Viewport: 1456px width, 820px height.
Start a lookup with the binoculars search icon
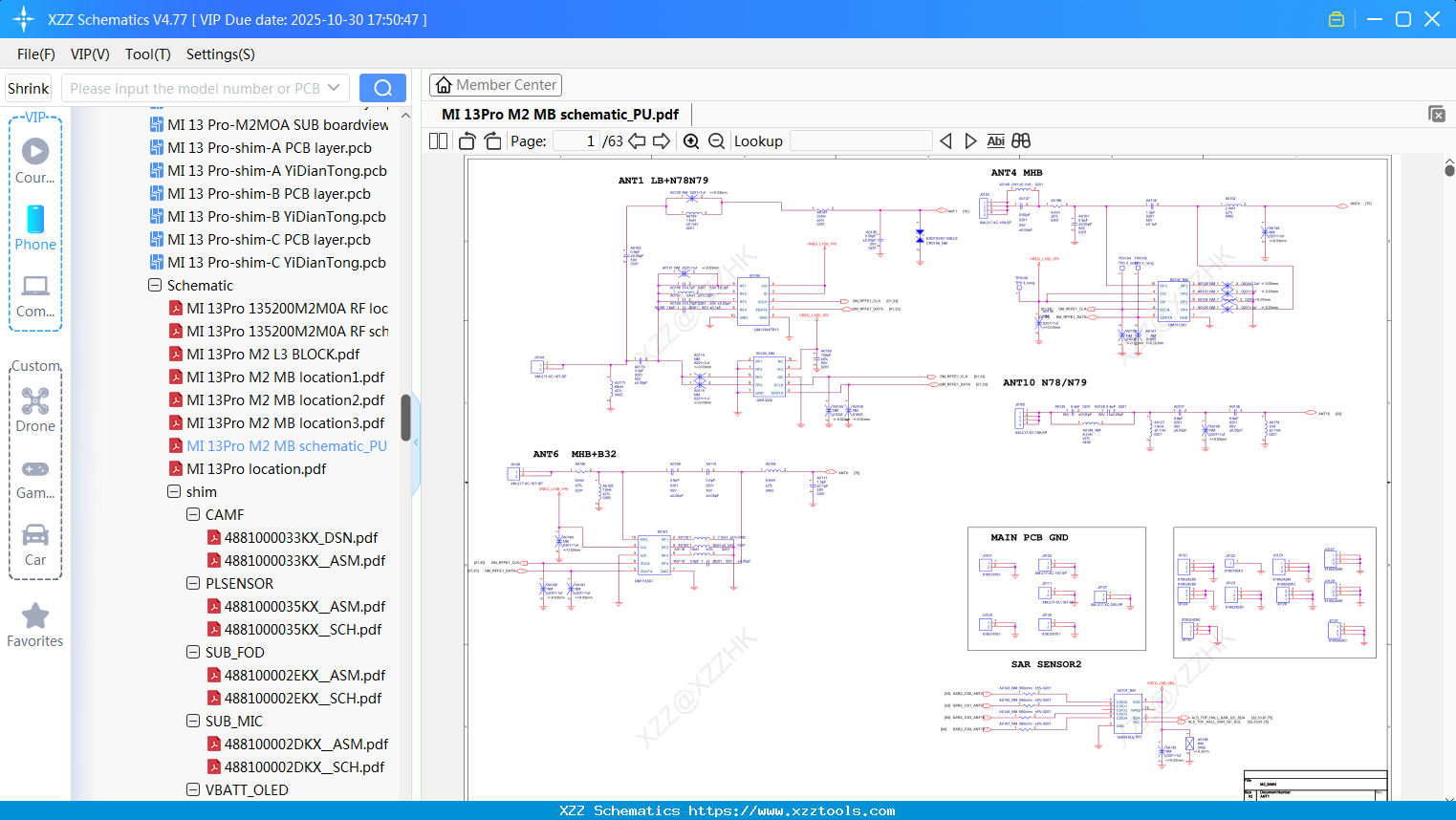1019,140
